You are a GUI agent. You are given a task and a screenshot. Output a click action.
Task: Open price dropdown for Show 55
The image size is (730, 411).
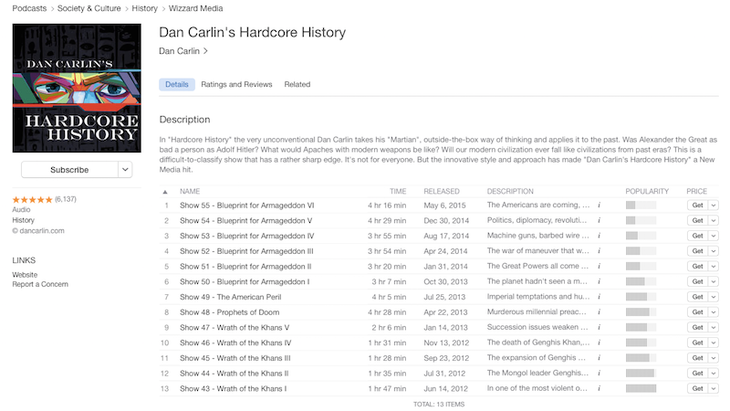[713, 205]
